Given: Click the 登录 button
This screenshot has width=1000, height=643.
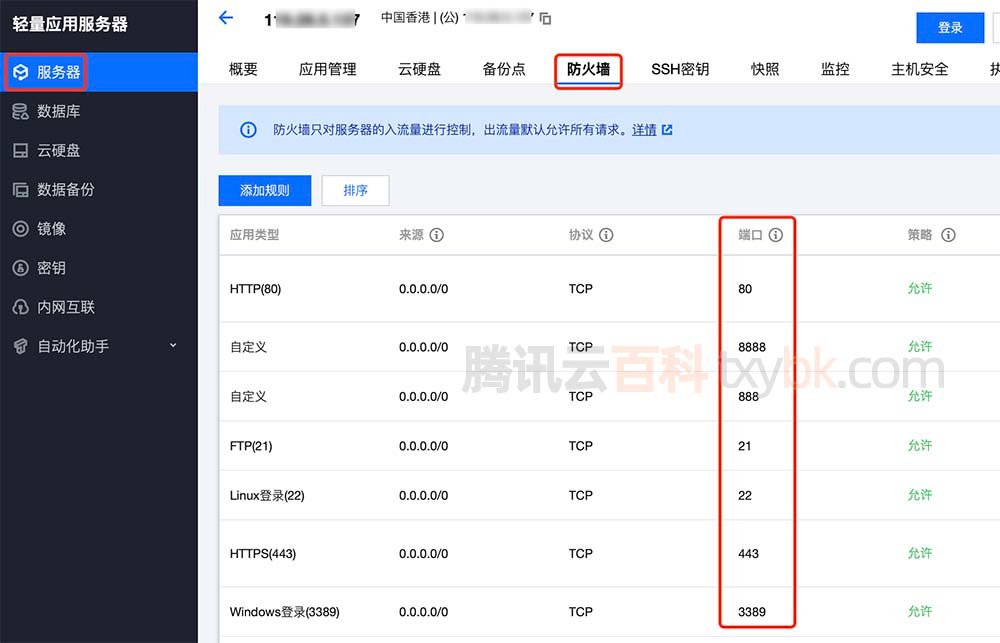Looking at the screenshot, I should [950, 27].
